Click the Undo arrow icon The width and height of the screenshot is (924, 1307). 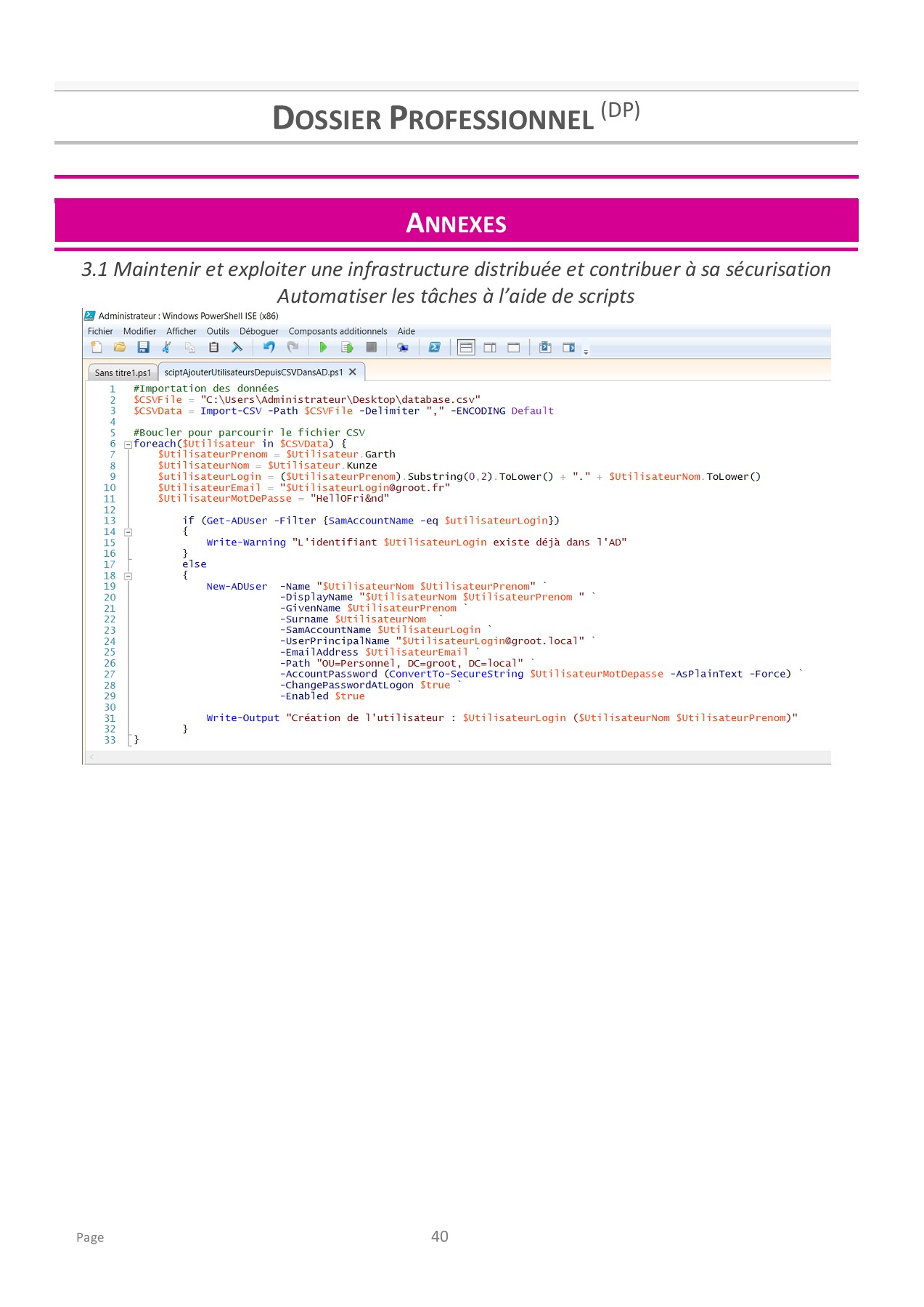[x=269, y=348]
